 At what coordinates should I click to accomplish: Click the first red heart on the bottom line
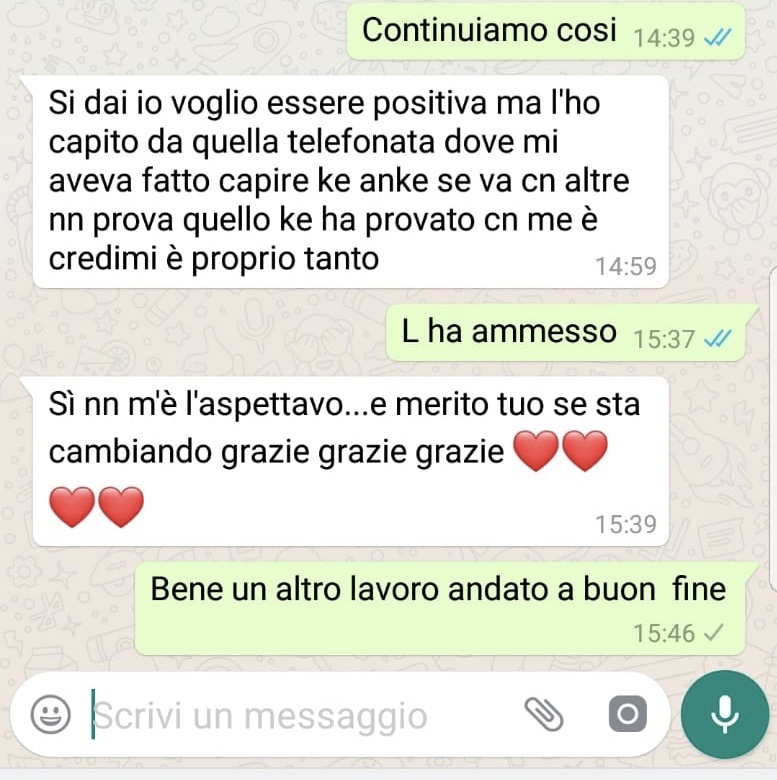pos(72,507)
